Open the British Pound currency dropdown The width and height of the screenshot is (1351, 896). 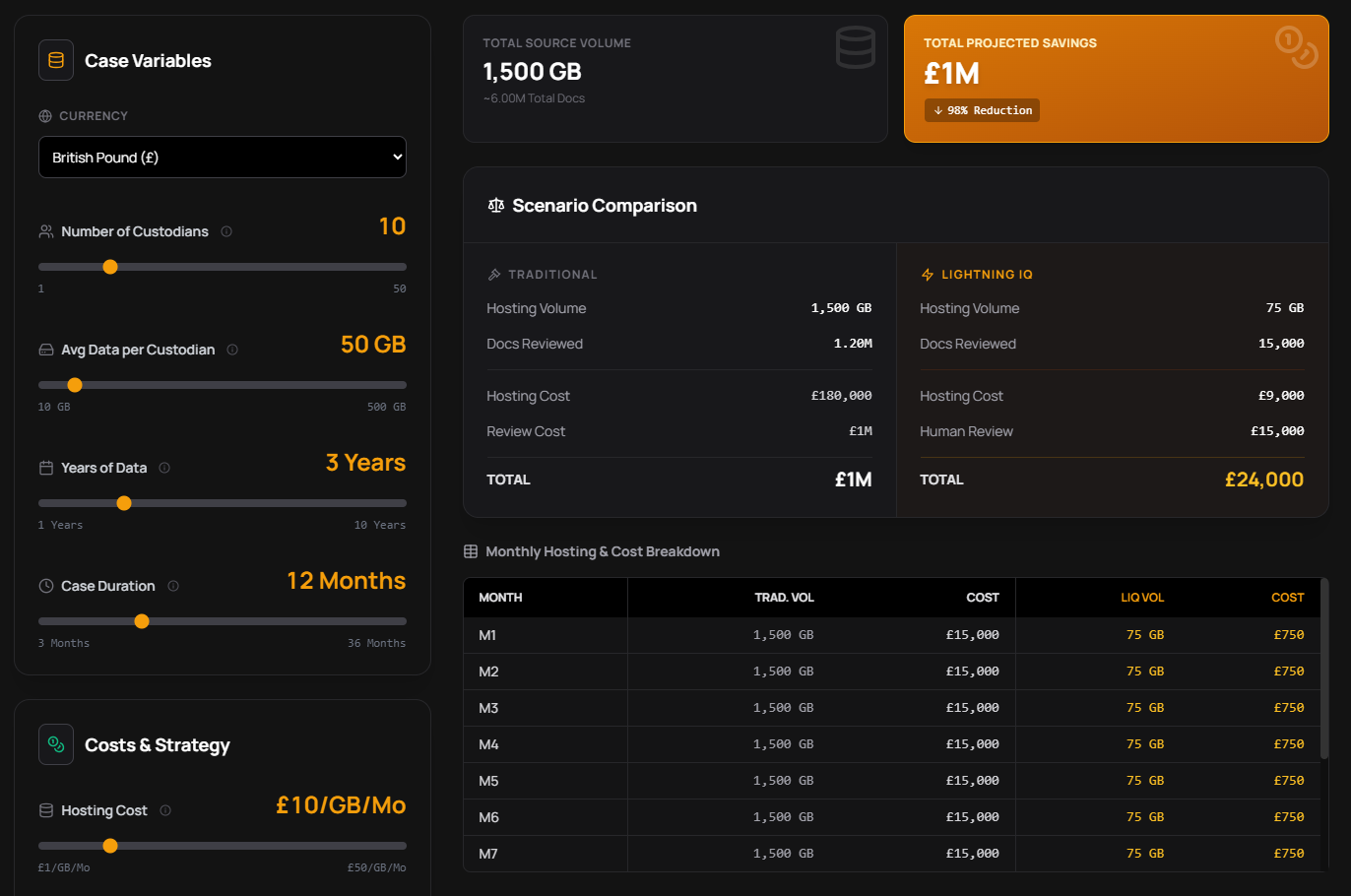click(x=223, y=157)
